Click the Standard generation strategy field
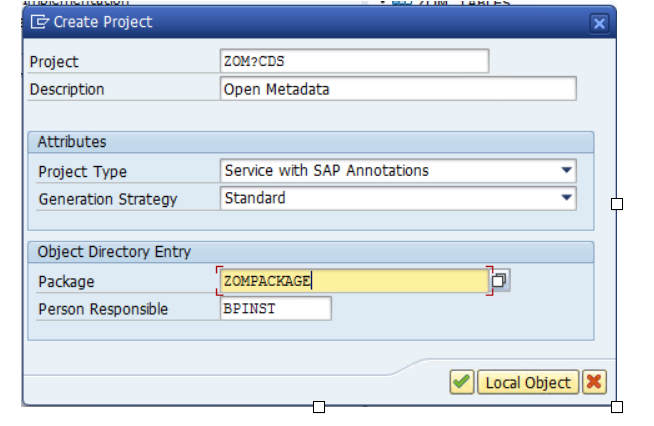This screenshot has height=426, width=654. [x=390, y=199]
